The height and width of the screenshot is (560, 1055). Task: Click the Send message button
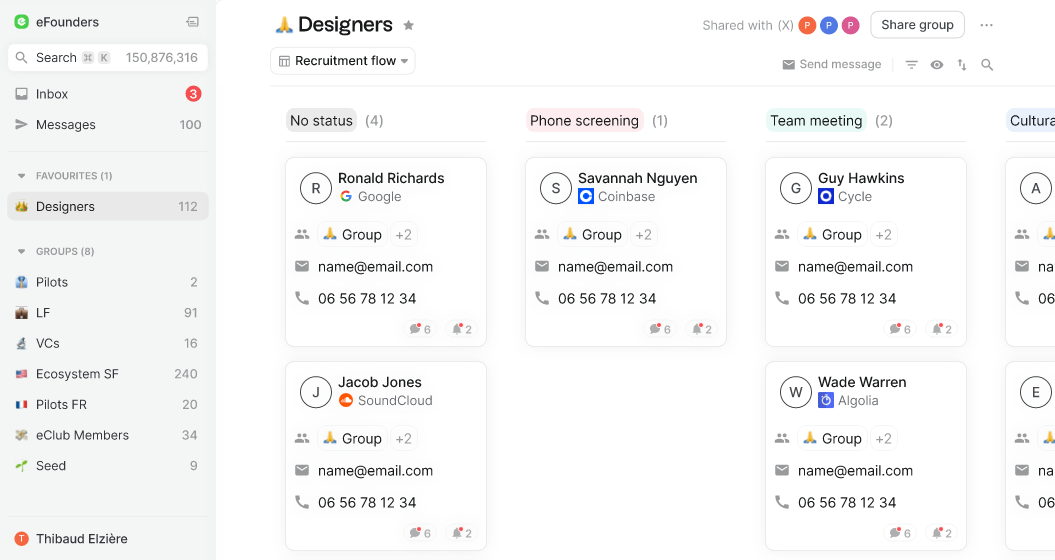coord(832,64)
